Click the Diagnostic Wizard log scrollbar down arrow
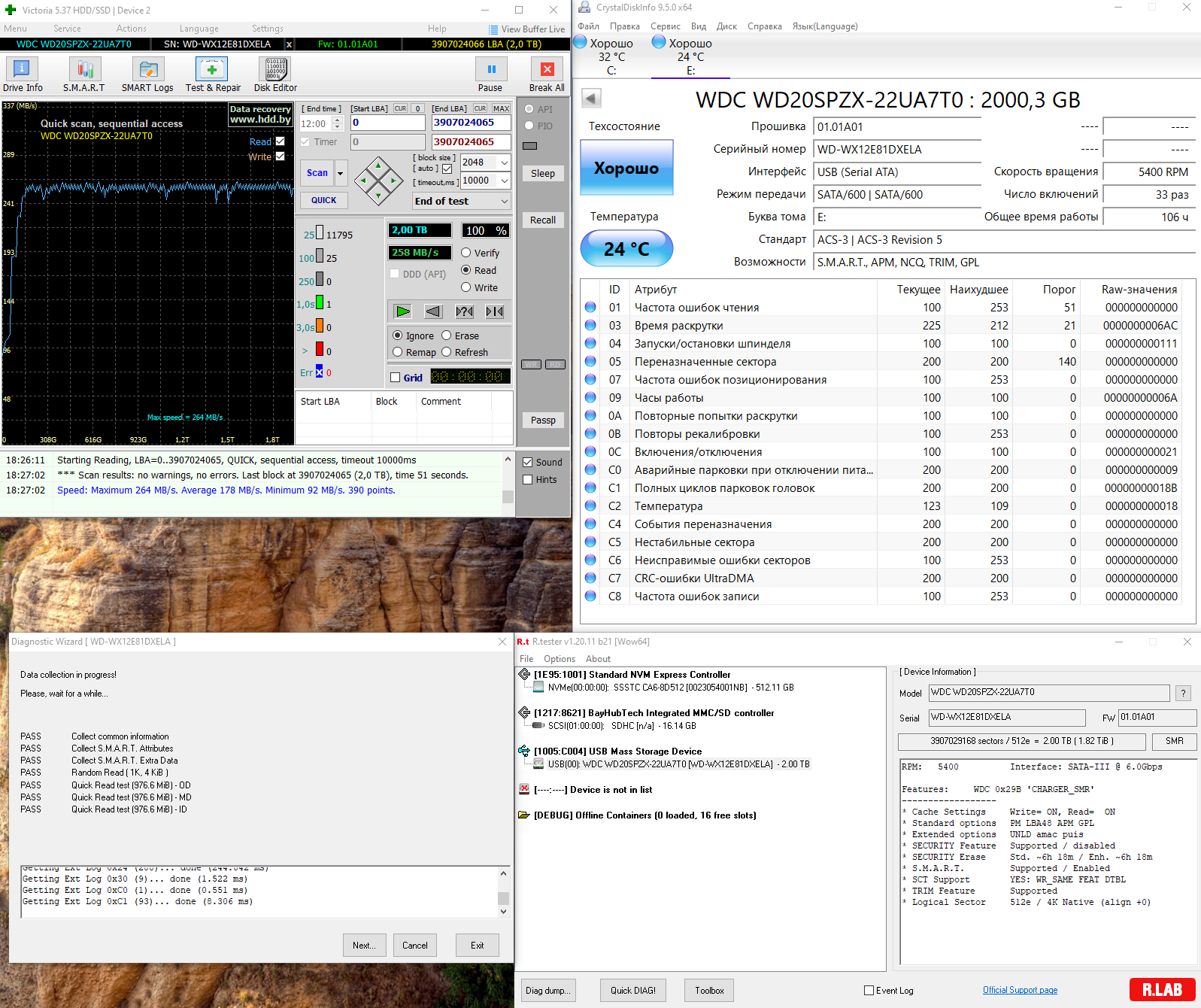The image size is (1201, 1008). click(x=503, y=911)
